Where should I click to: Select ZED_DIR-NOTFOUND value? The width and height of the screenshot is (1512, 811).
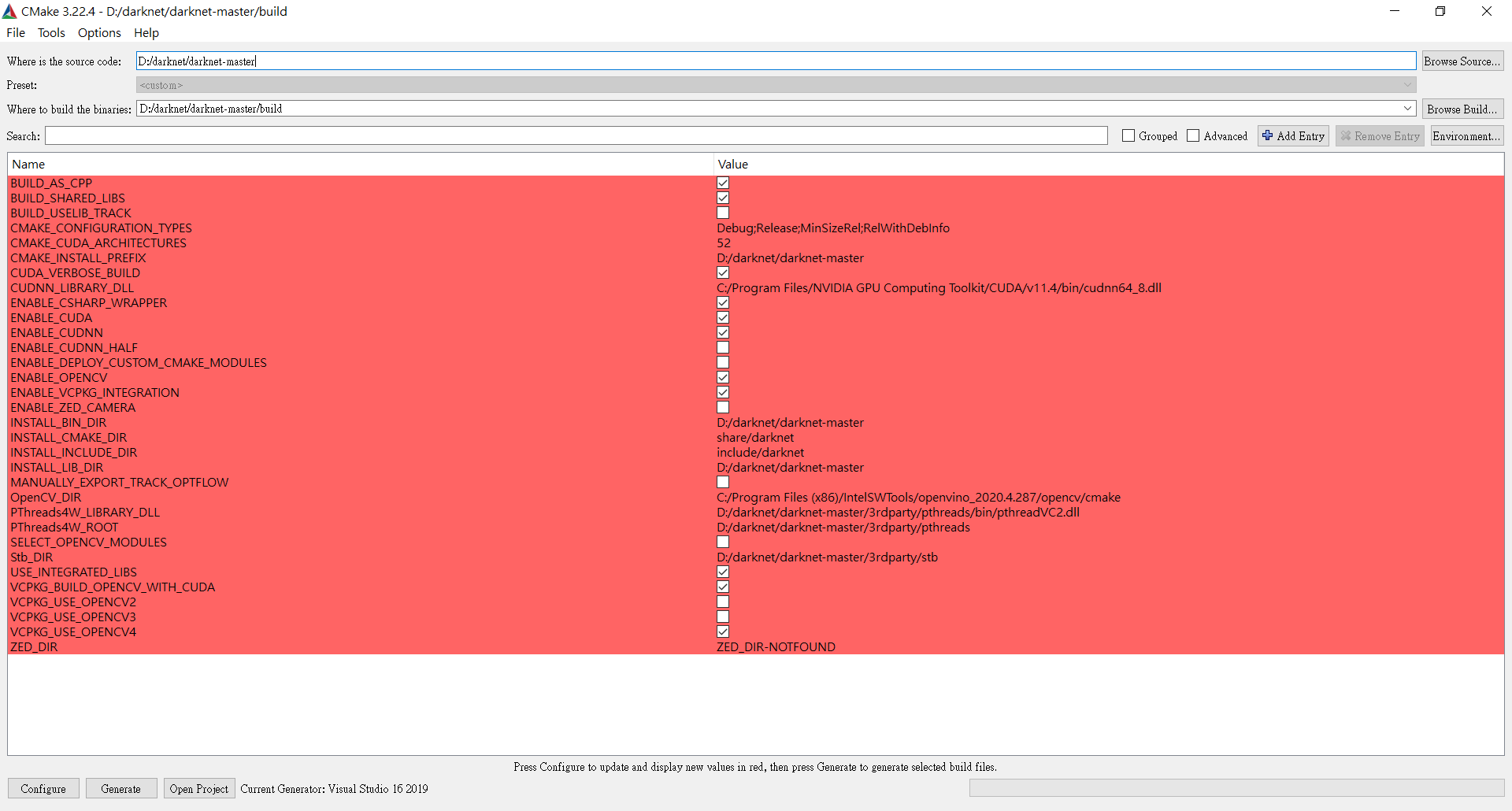776,647
